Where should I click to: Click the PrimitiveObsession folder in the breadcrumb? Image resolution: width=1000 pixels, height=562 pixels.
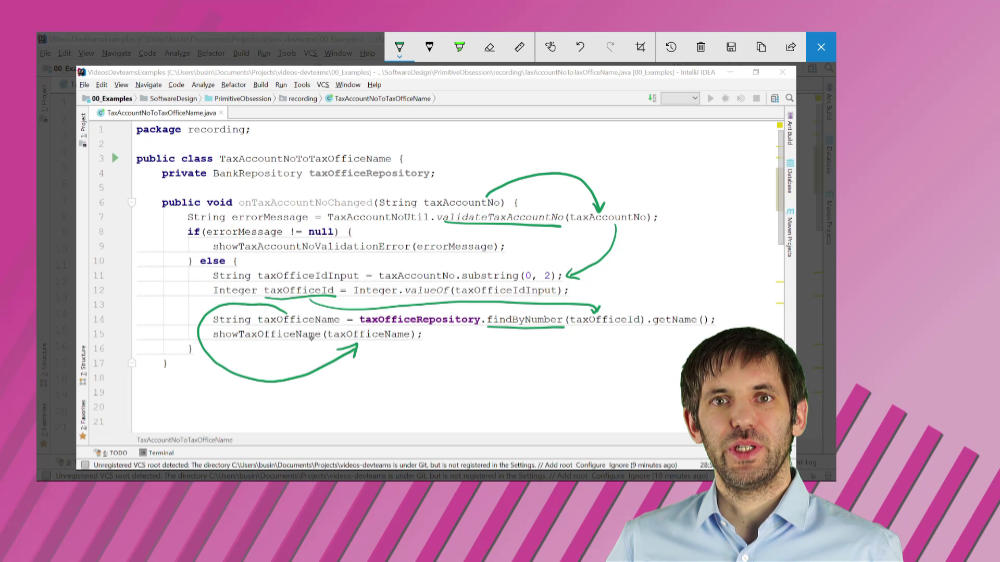tap(240, 99)
